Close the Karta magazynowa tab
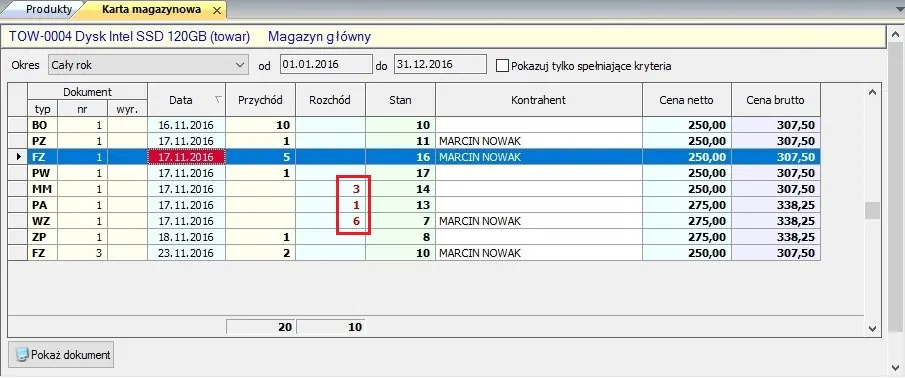The height and width of the screenshot is (378, 905). click(216, 10)
